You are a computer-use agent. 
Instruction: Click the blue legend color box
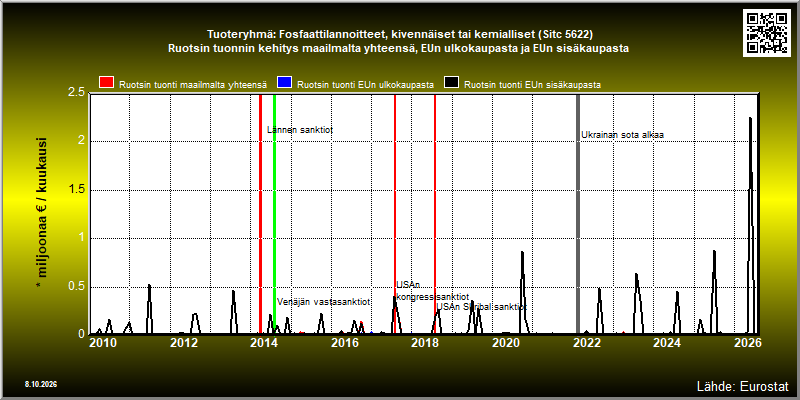[284, 83]
